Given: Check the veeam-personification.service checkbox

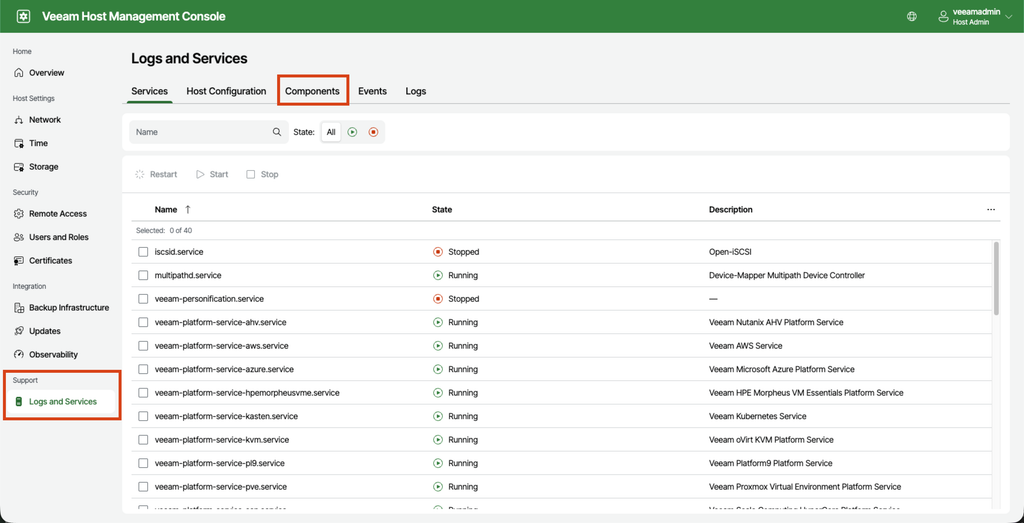Looking at the screenshot, I should click(x=143, y=299).
